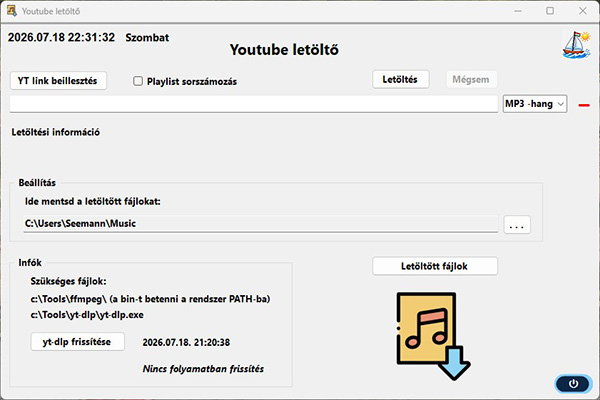Click the 'Szombat' day label
Screen dimensions: 600x400
coord(147,38)
